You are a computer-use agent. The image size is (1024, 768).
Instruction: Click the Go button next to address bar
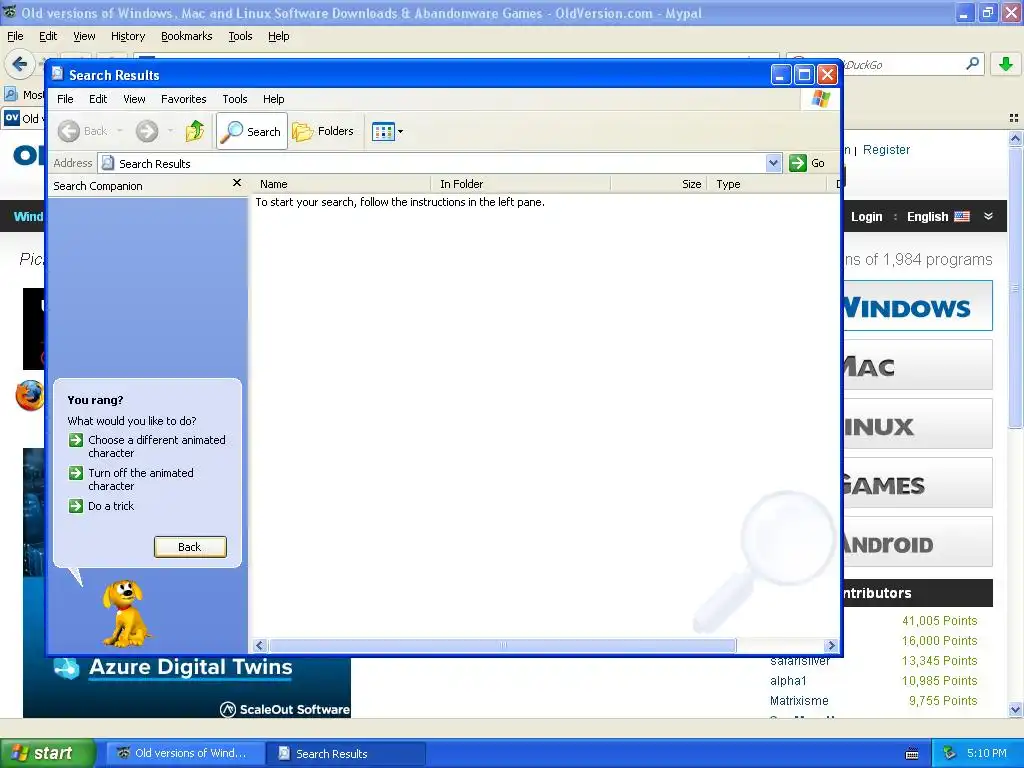[x=807, y=163]
